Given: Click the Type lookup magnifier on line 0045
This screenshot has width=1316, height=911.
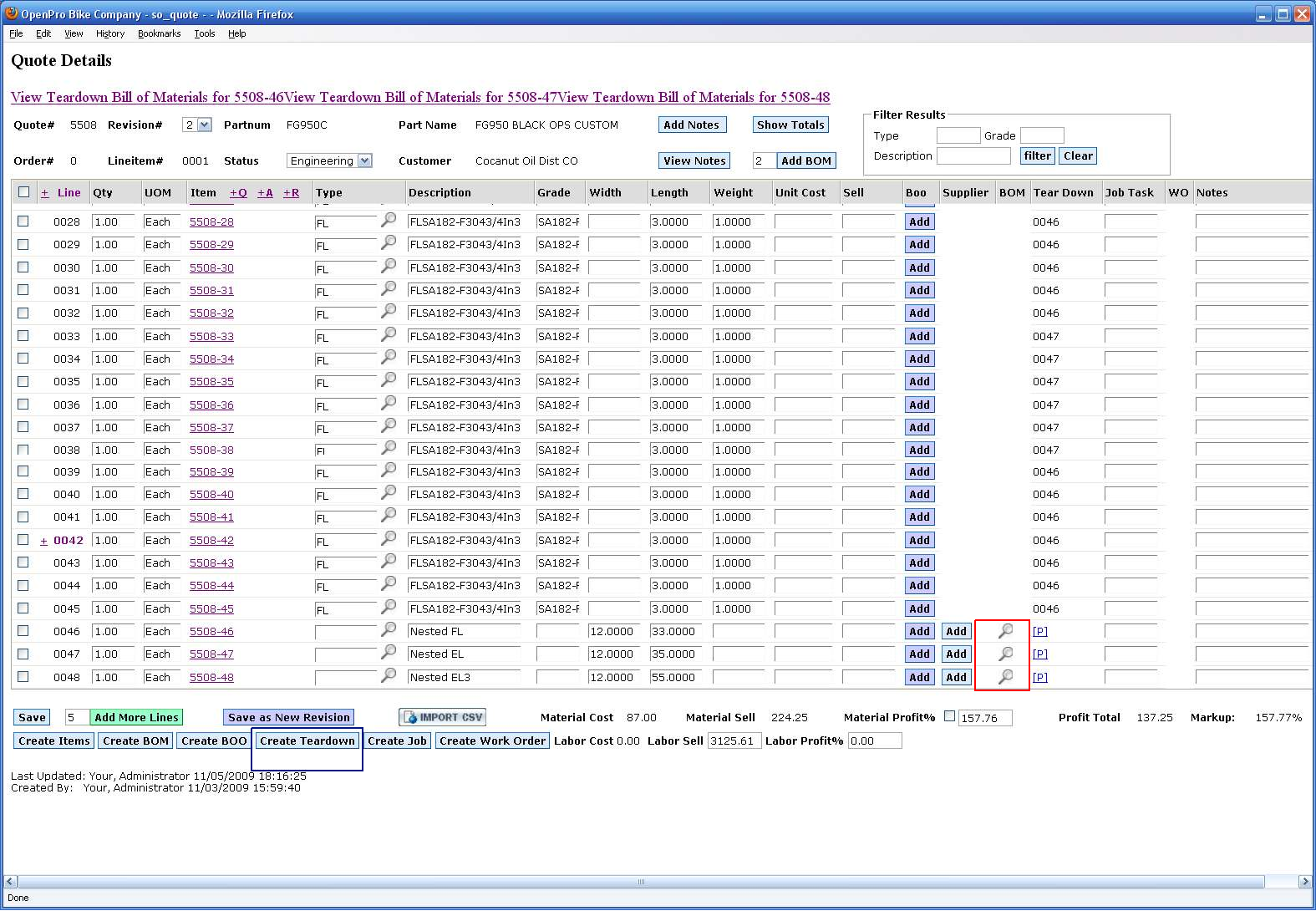Looking at the screenshot, I should pyautogui.click(x=389, y=607).
